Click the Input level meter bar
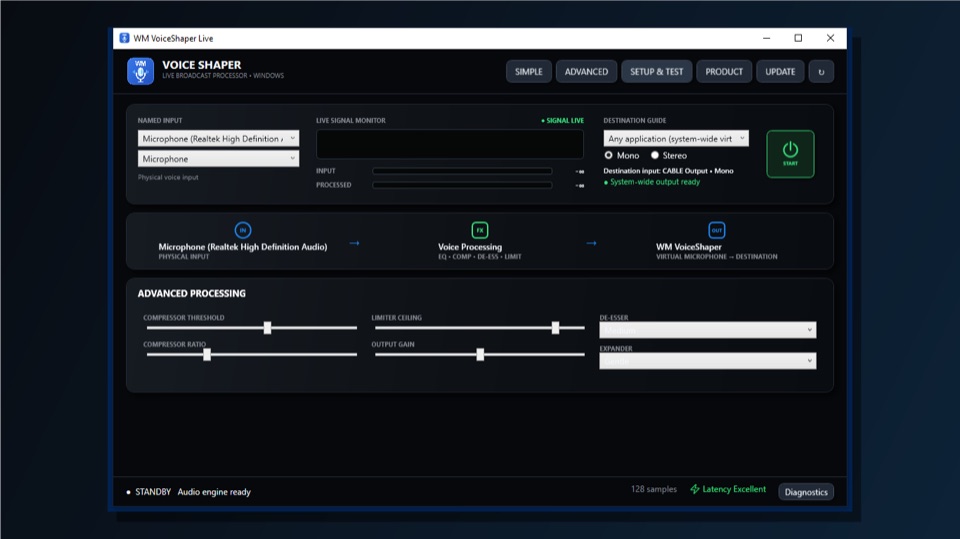The image size is (960, 539). [x=462, y=172]
